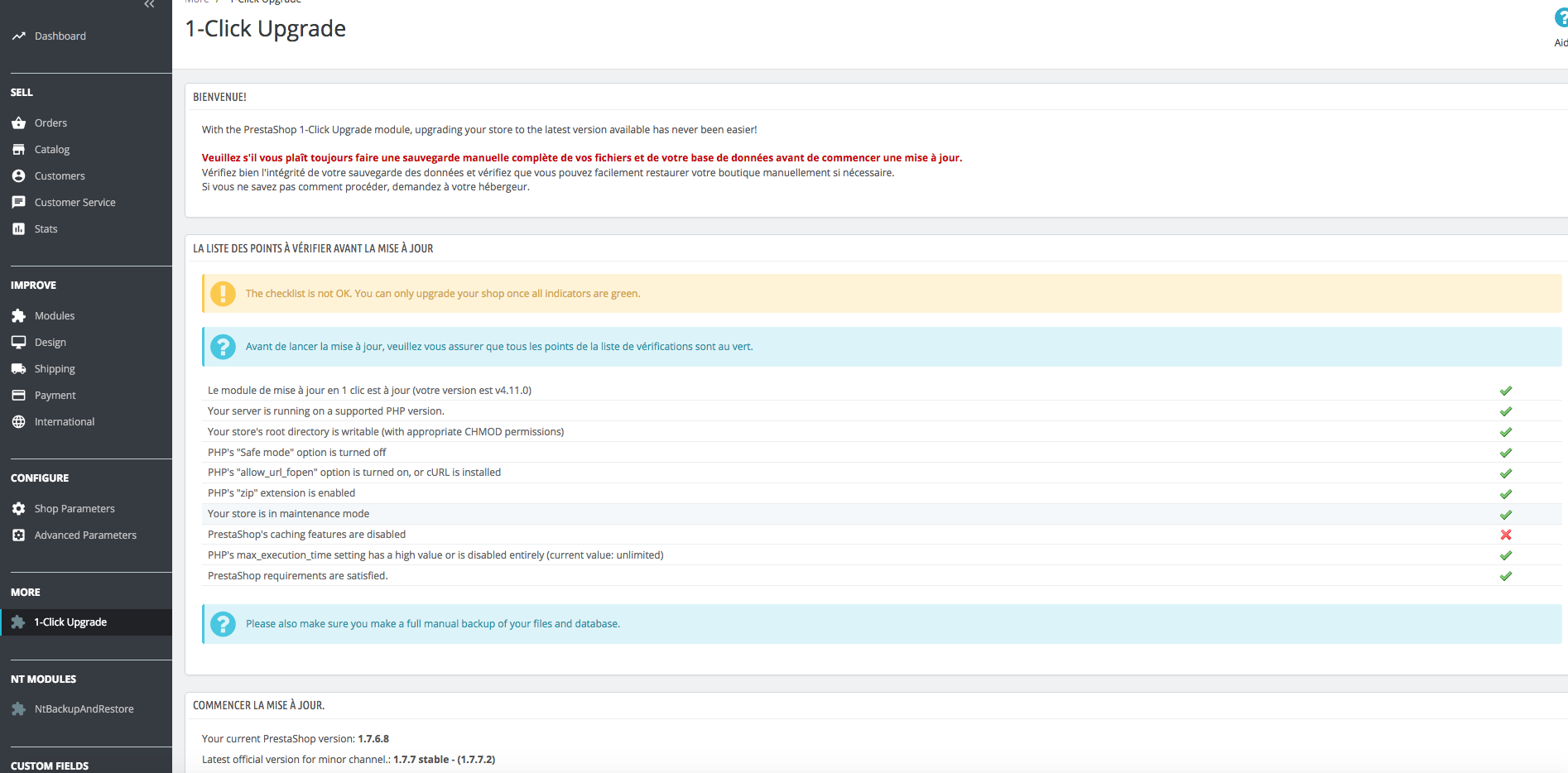Open Customer Service in the sidebar
This screenshot has height=773, width=1568.
coord(75,203)
